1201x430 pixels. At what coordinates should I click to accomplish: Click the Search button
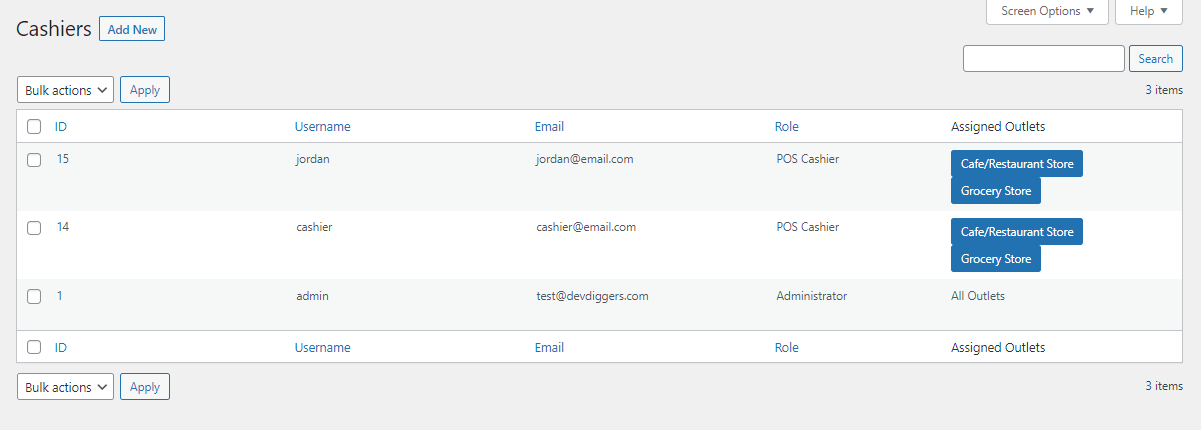click(1155, 59)
